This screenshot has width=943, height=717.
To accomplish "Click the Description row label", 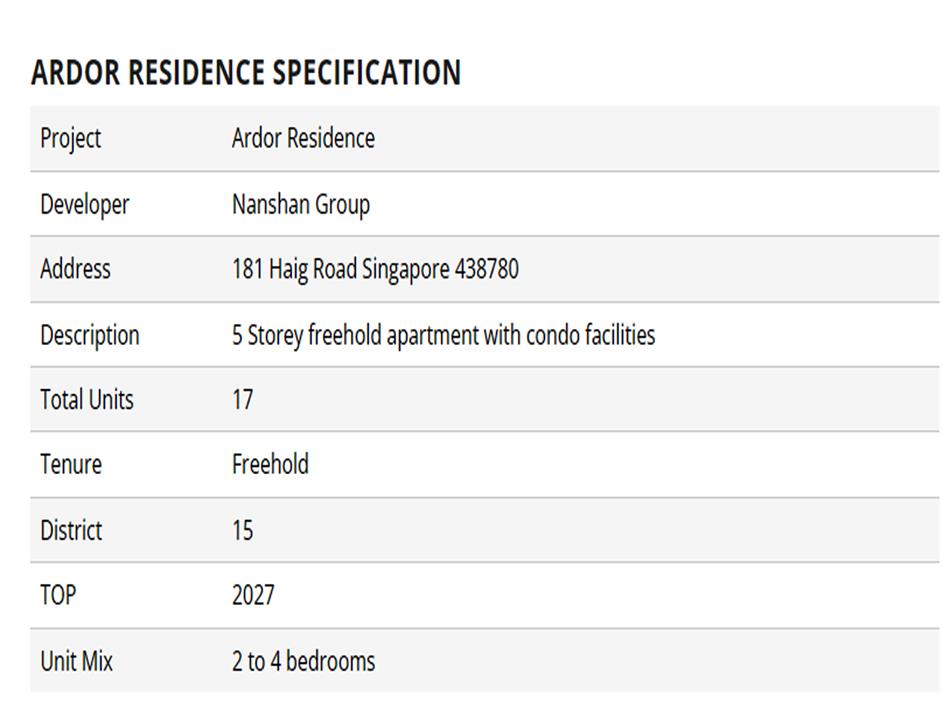I will click(89, 335).
